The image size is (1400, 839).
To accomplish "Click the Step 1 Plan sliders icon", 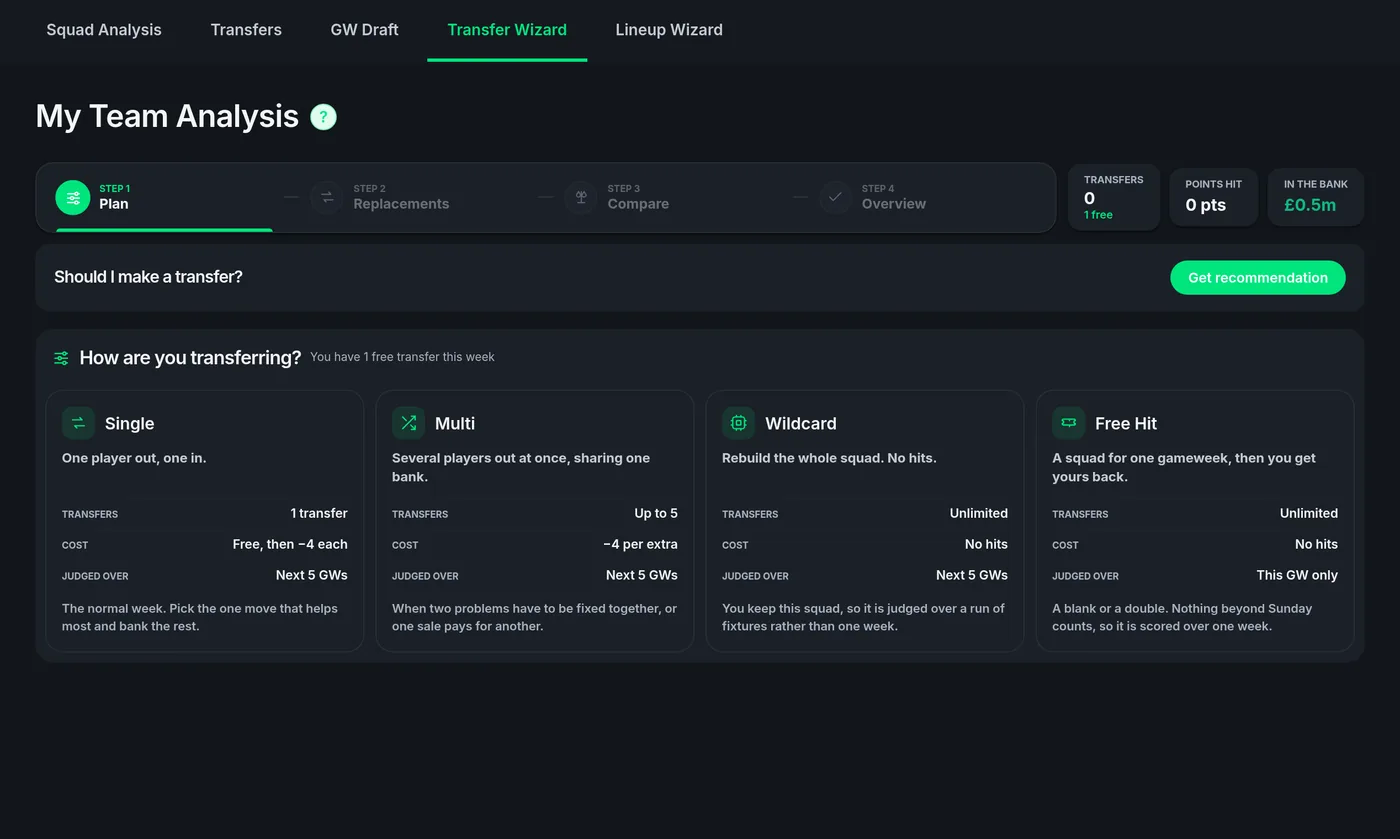I will pos(73,198).
